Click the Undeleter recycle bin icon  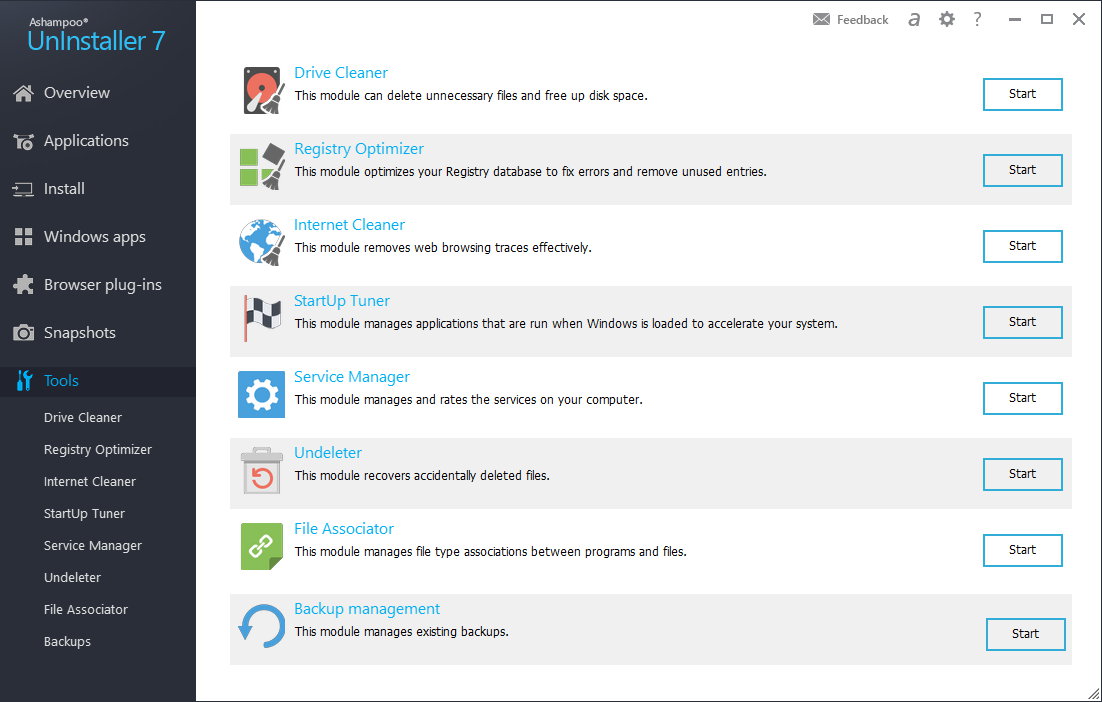(261, 470)
